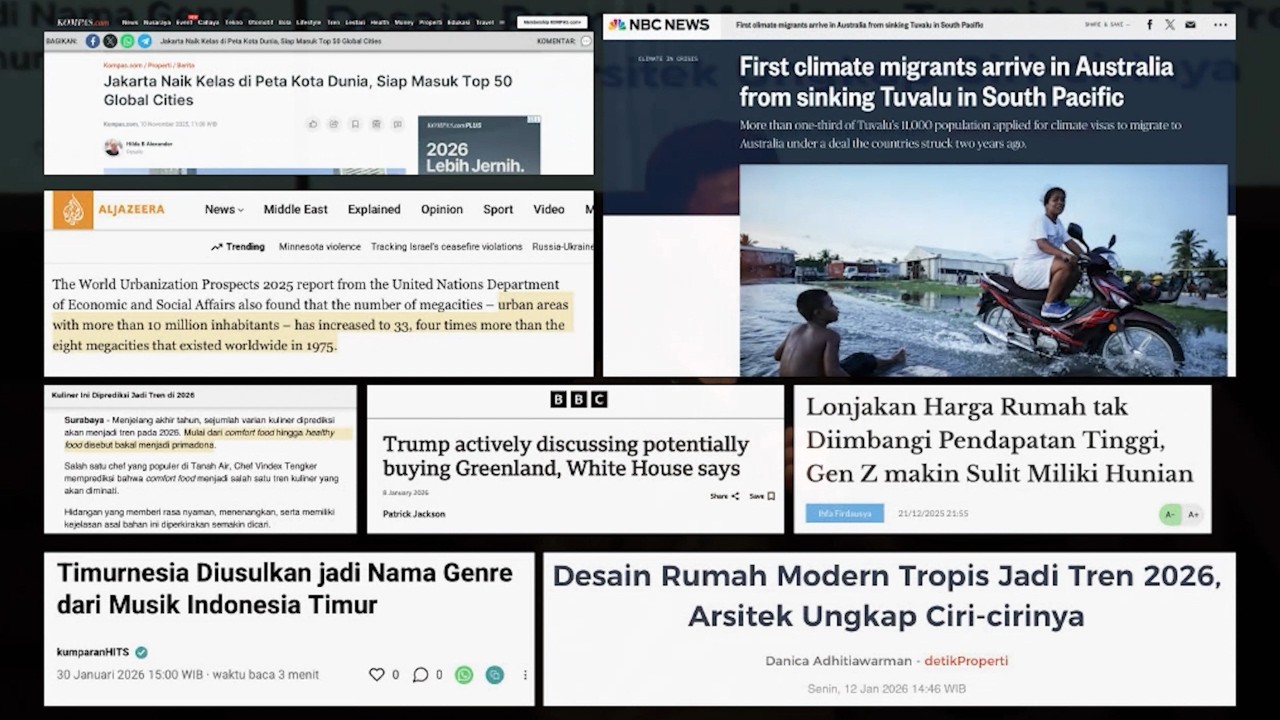Share NBC News article on Facebook

click(1149, 25)
